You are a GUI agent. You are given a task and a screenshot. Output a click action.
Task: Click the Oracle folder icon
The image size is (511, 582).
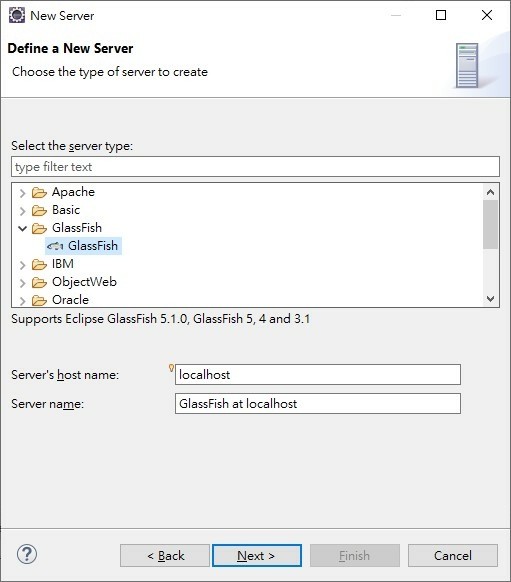click(x=39, y=300)
